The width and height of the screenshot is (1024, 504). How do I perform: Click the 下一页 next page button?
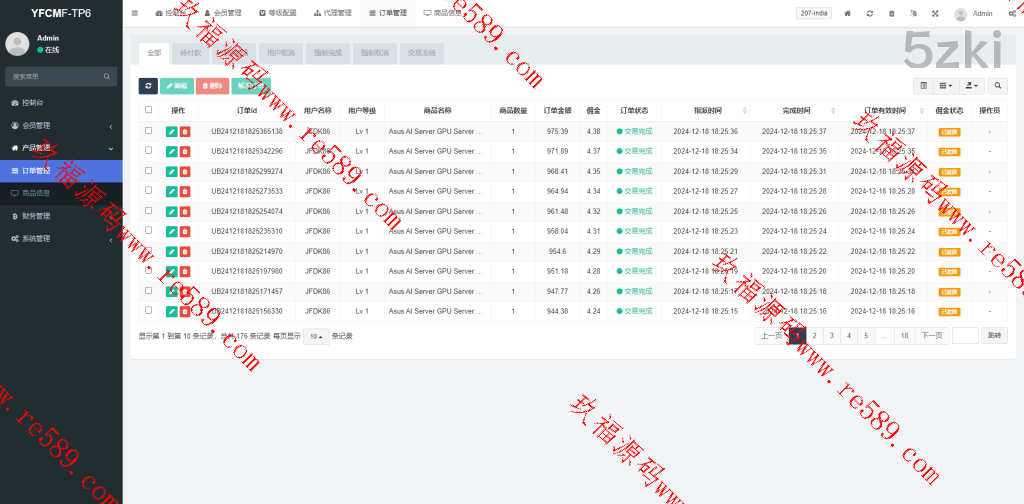931,336
